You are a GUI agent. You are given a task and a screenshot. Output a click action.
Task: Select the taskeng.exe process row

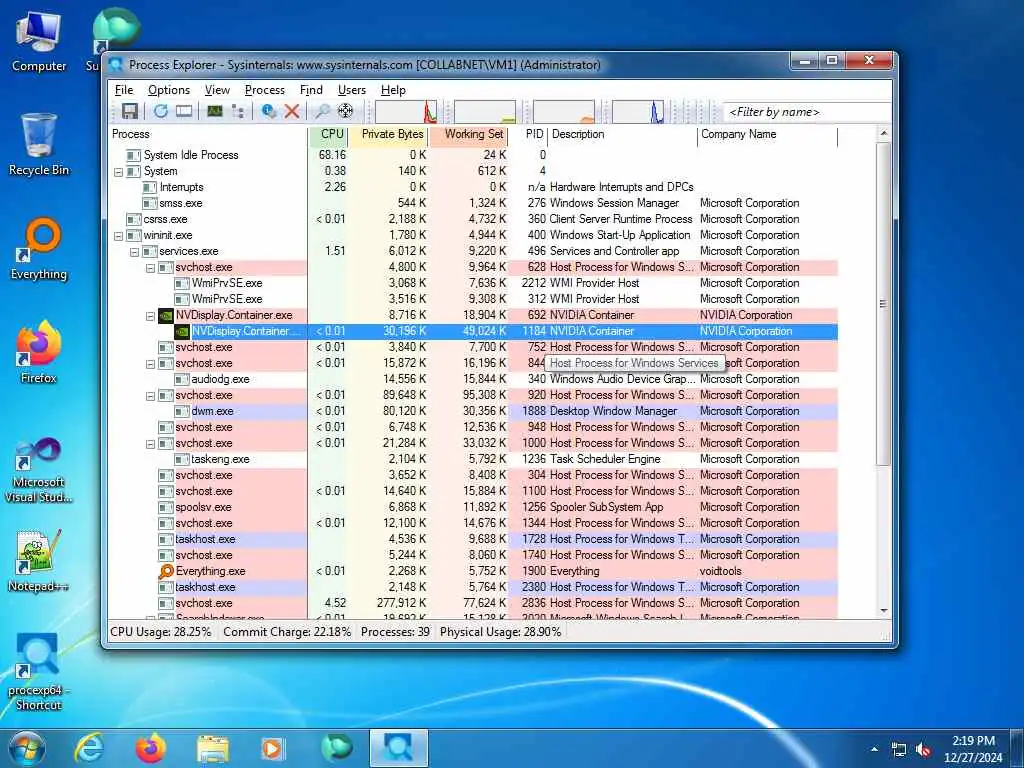(473, 460)
